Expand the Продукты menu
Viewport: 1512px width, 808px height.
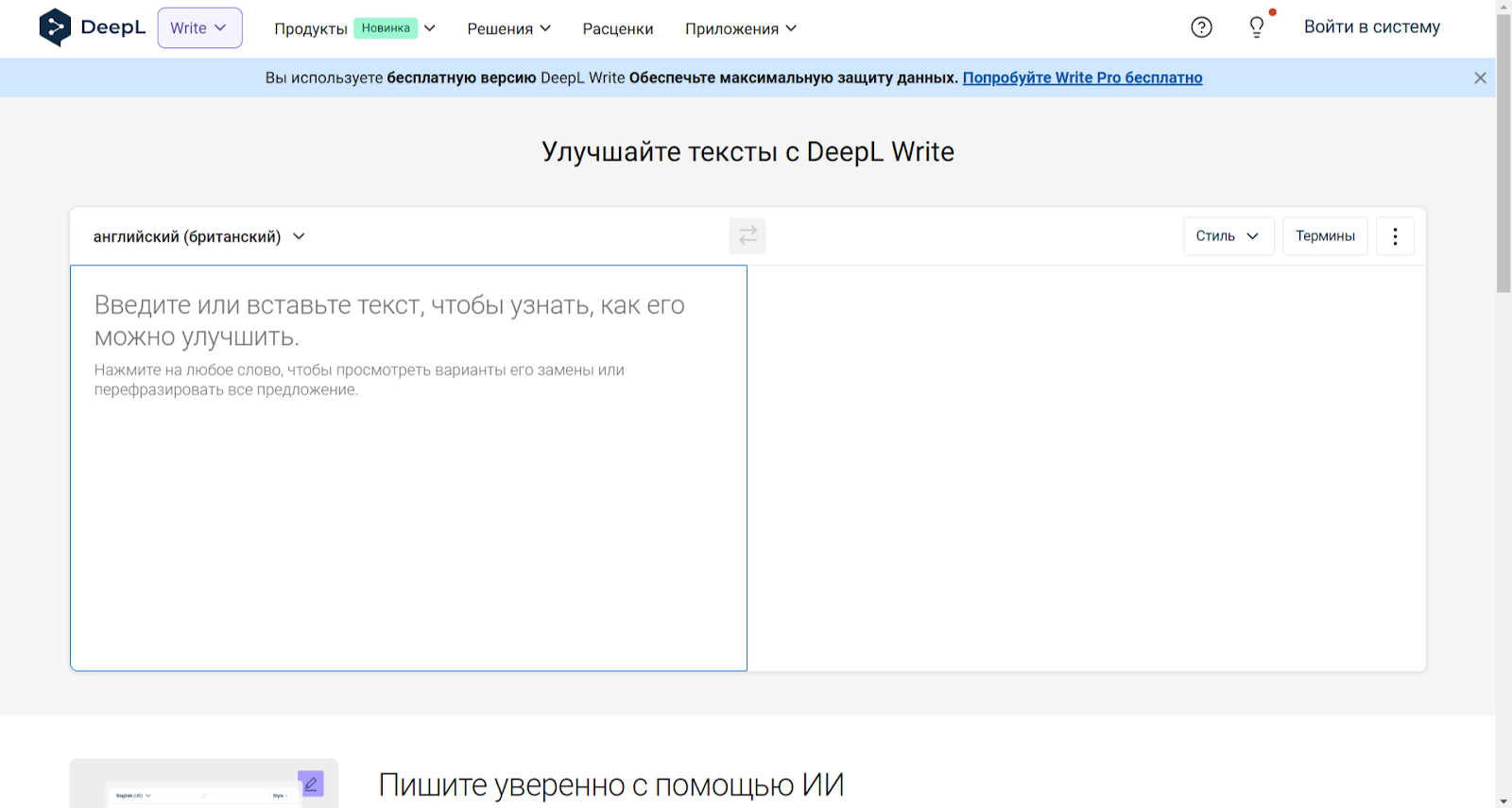tap(355, 28)
